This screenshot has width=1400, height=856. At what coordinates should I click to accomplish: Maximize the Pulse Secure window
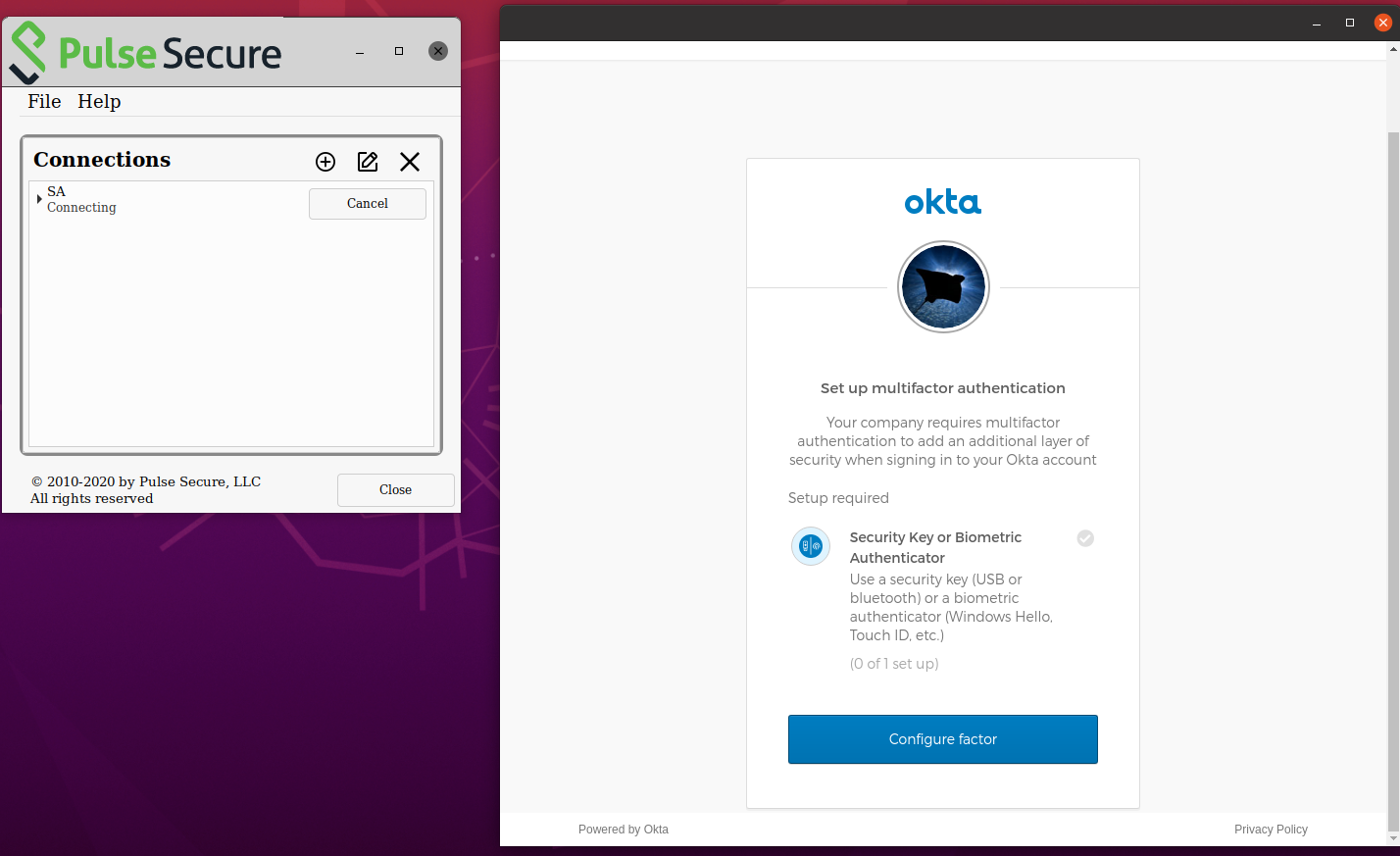(x=399, y=51)
